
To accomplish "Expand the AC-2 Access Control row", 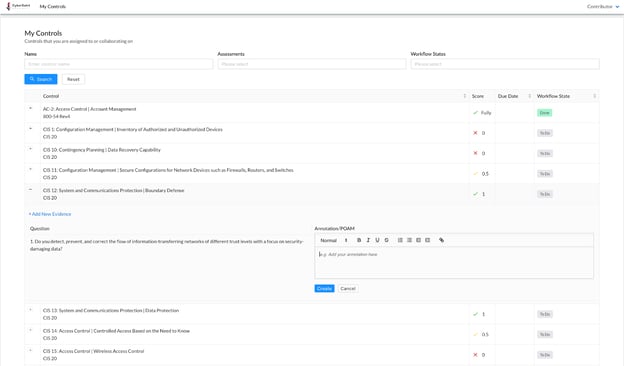I will click(x=31, y=109).
